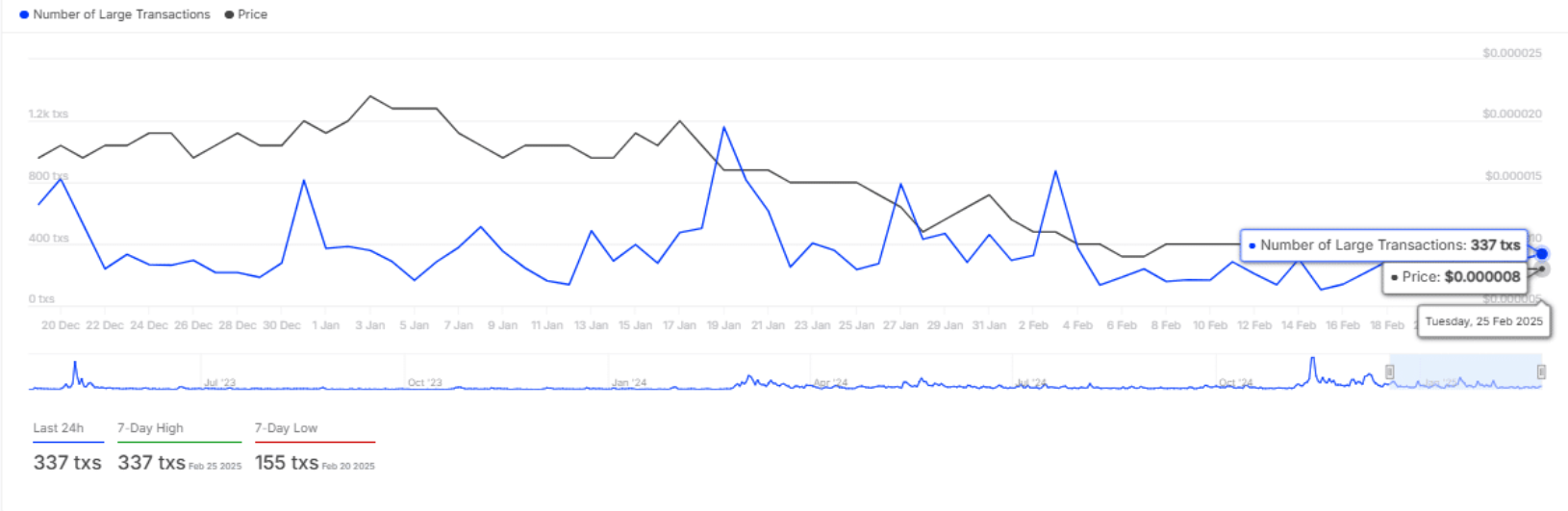Viewport: 1568px width, 511px height.
Task: Click the left navigator range handle
Action: pos(1389,372)
